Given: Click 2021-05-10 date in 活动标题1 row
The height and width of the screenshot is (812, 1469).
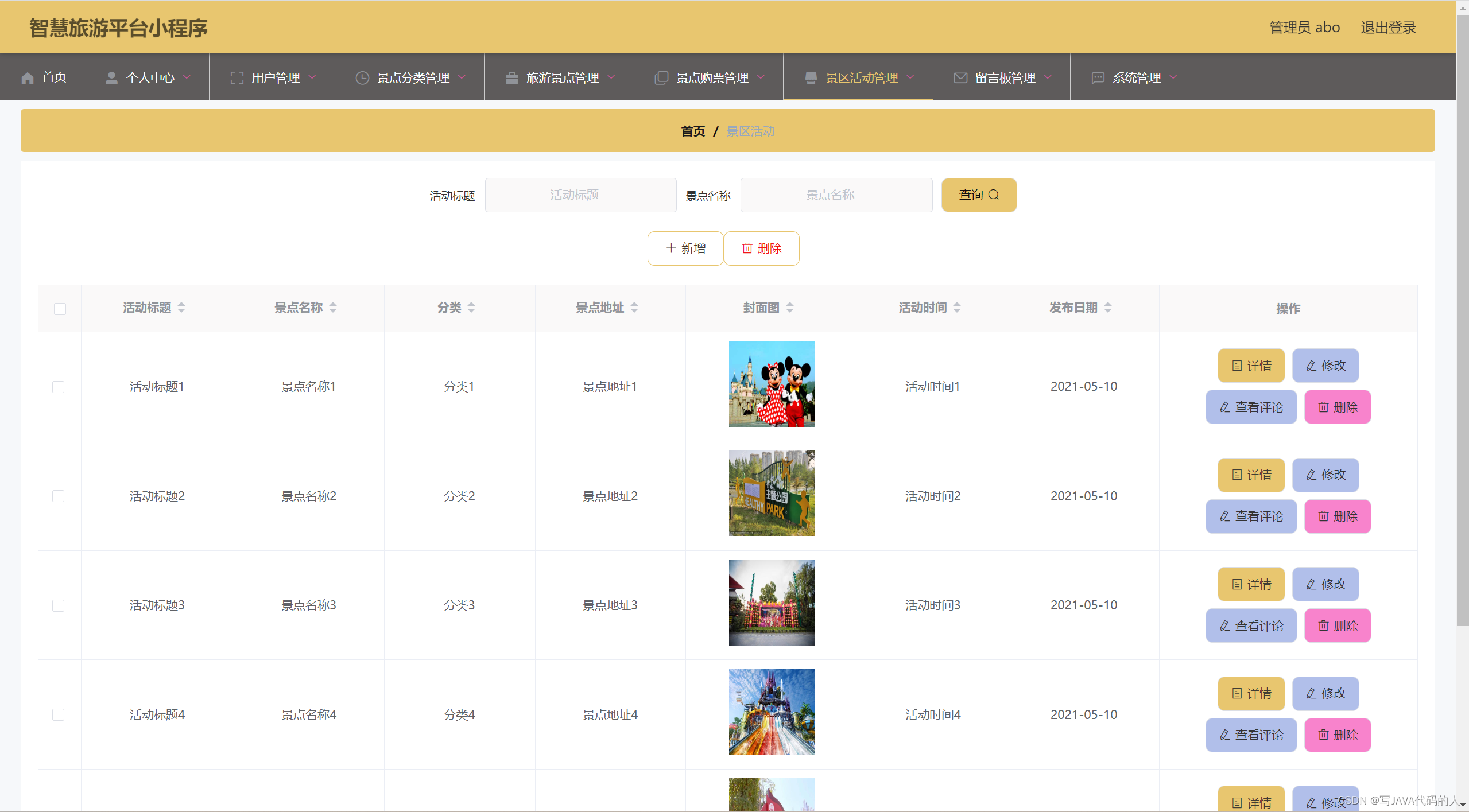Looking at the screenshot, I should point(1084,387).
